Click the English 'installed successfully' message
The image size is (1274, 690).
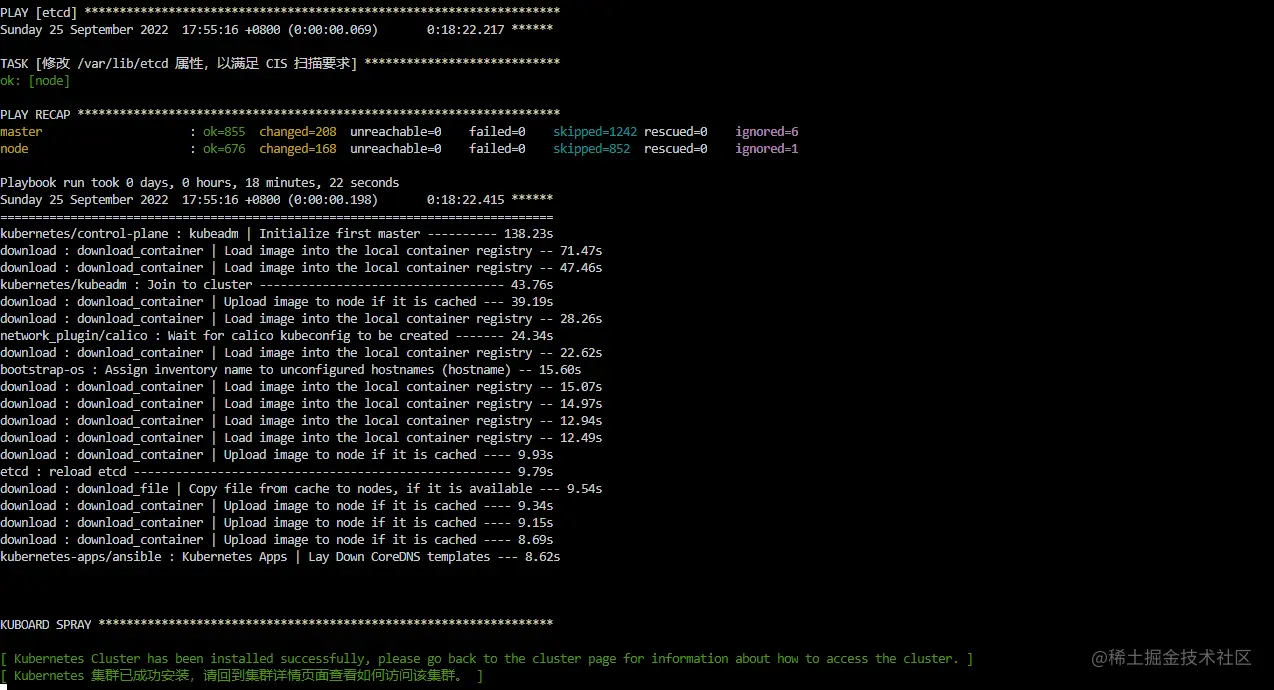tap(487, 658)
